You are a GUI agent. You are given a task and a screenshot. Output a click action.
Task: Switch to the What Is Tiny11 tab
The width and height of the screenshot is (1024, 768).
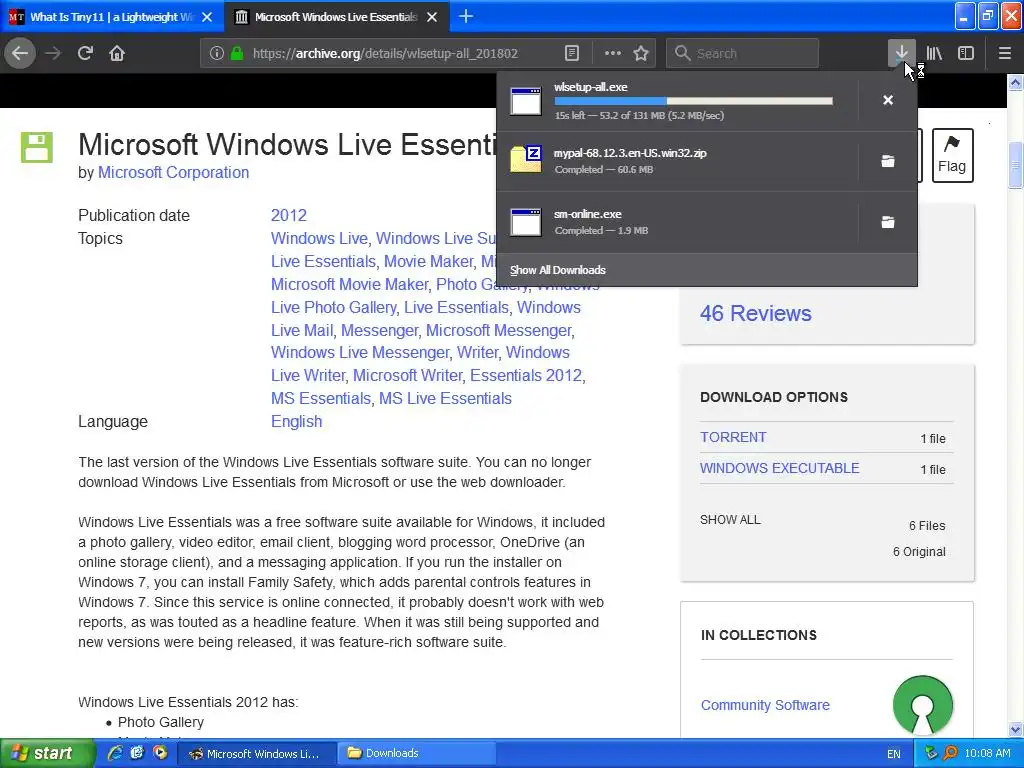coord(111,17)
